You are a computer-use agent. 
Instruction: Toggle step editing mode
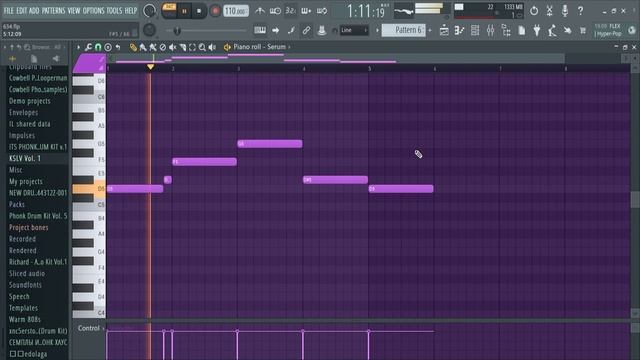[291, 30]
